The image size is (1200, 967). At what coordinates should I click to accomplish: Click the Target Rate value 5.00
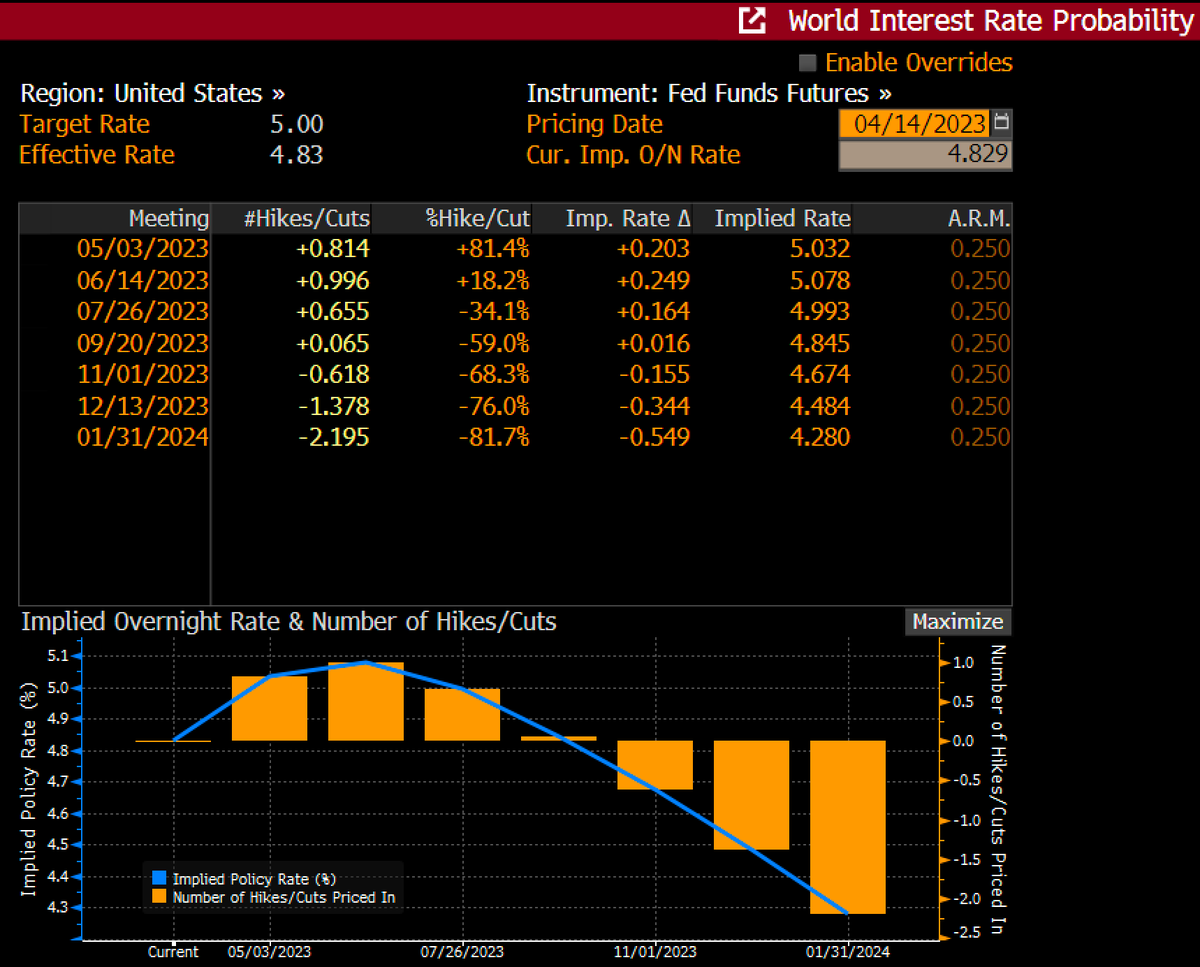coord(297,124)
